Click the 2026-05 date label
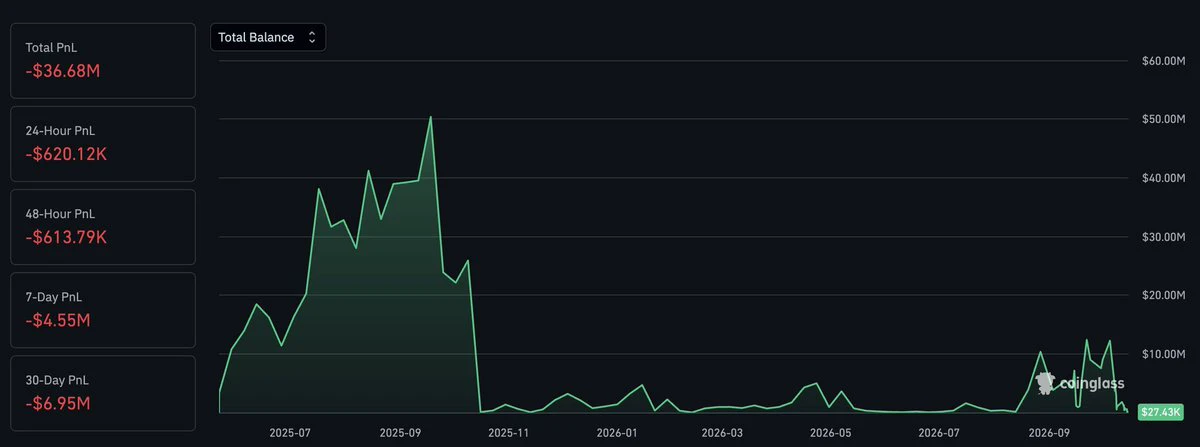This screenshot has width=1200, height=447. (830, 433)
